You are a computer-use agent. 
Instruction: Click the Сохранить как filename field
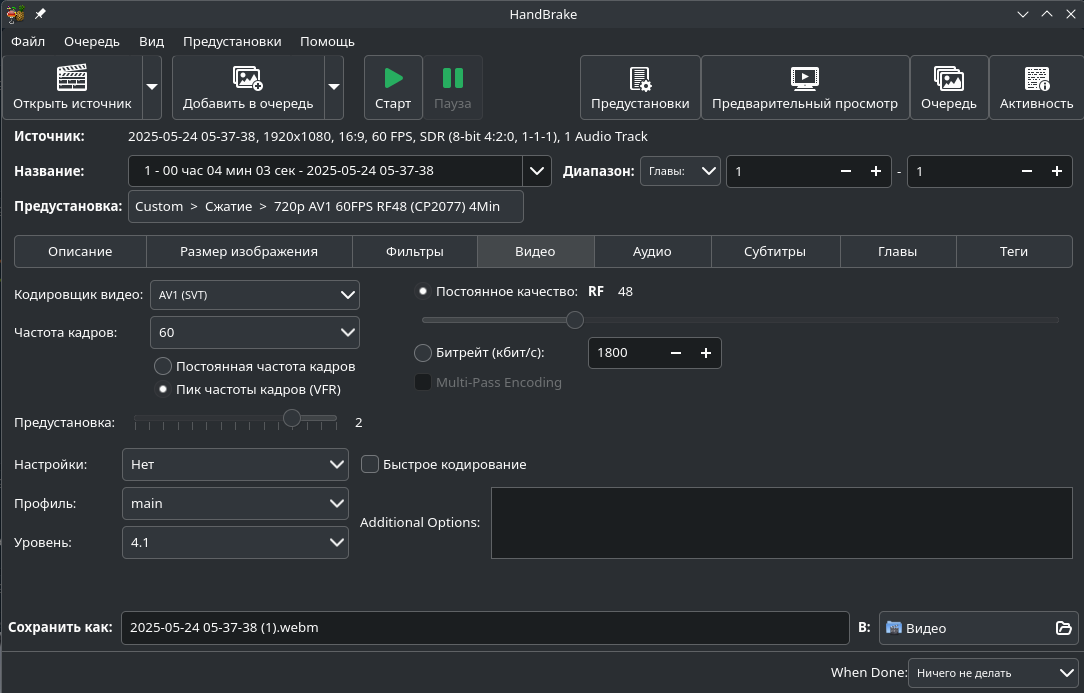(x=485, y=627)
